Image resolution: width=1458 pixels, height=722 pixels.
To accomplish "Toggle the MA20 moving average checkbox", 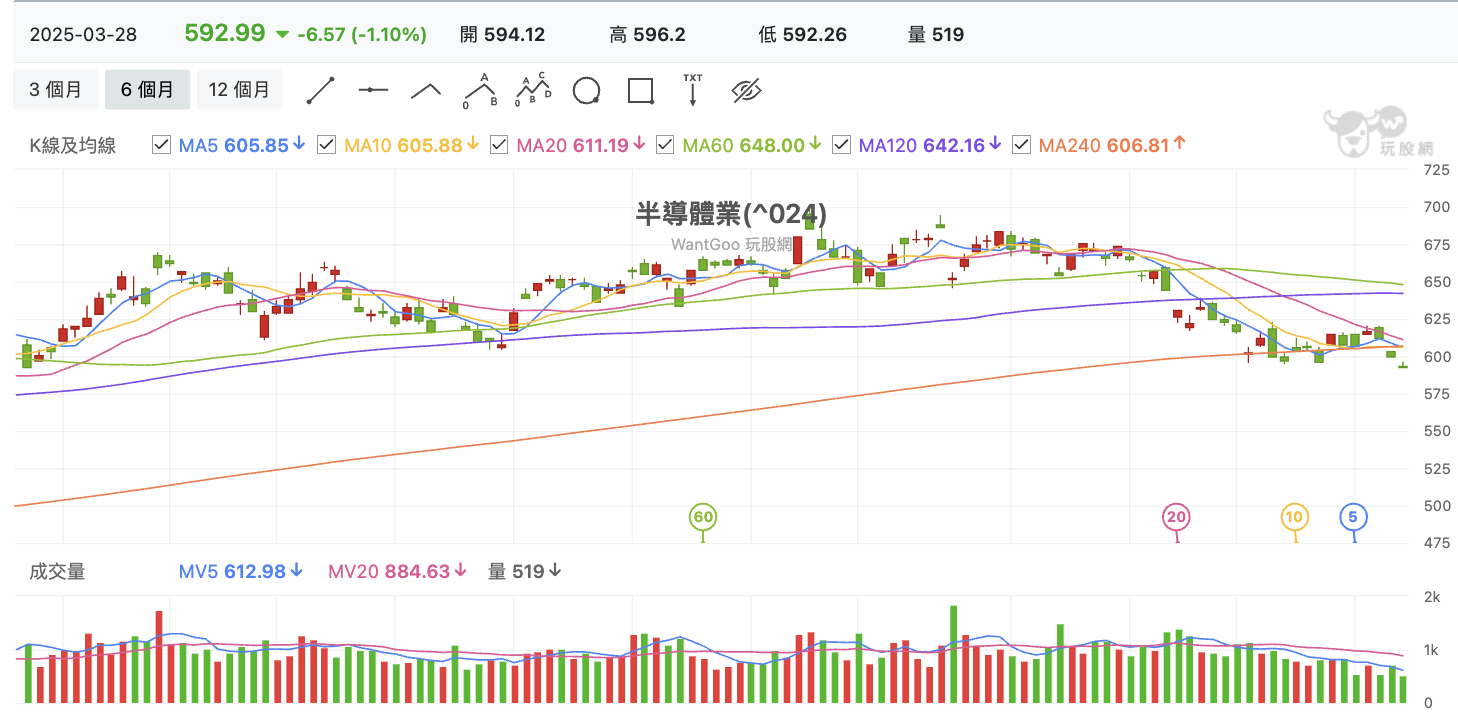I will point(498,145).
